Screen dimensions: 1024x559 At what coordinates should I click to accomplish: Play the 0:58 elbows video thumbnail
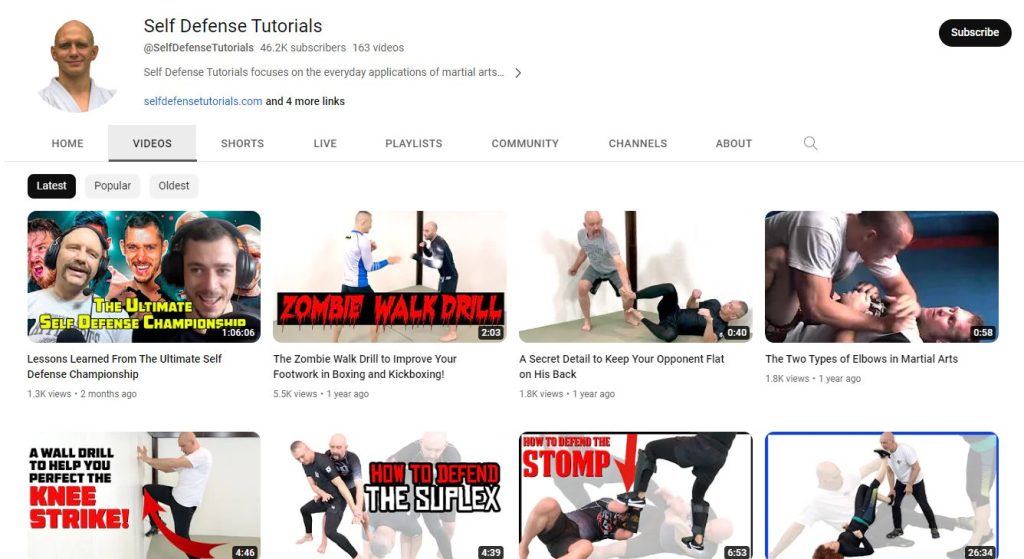(x=882, y=277)
